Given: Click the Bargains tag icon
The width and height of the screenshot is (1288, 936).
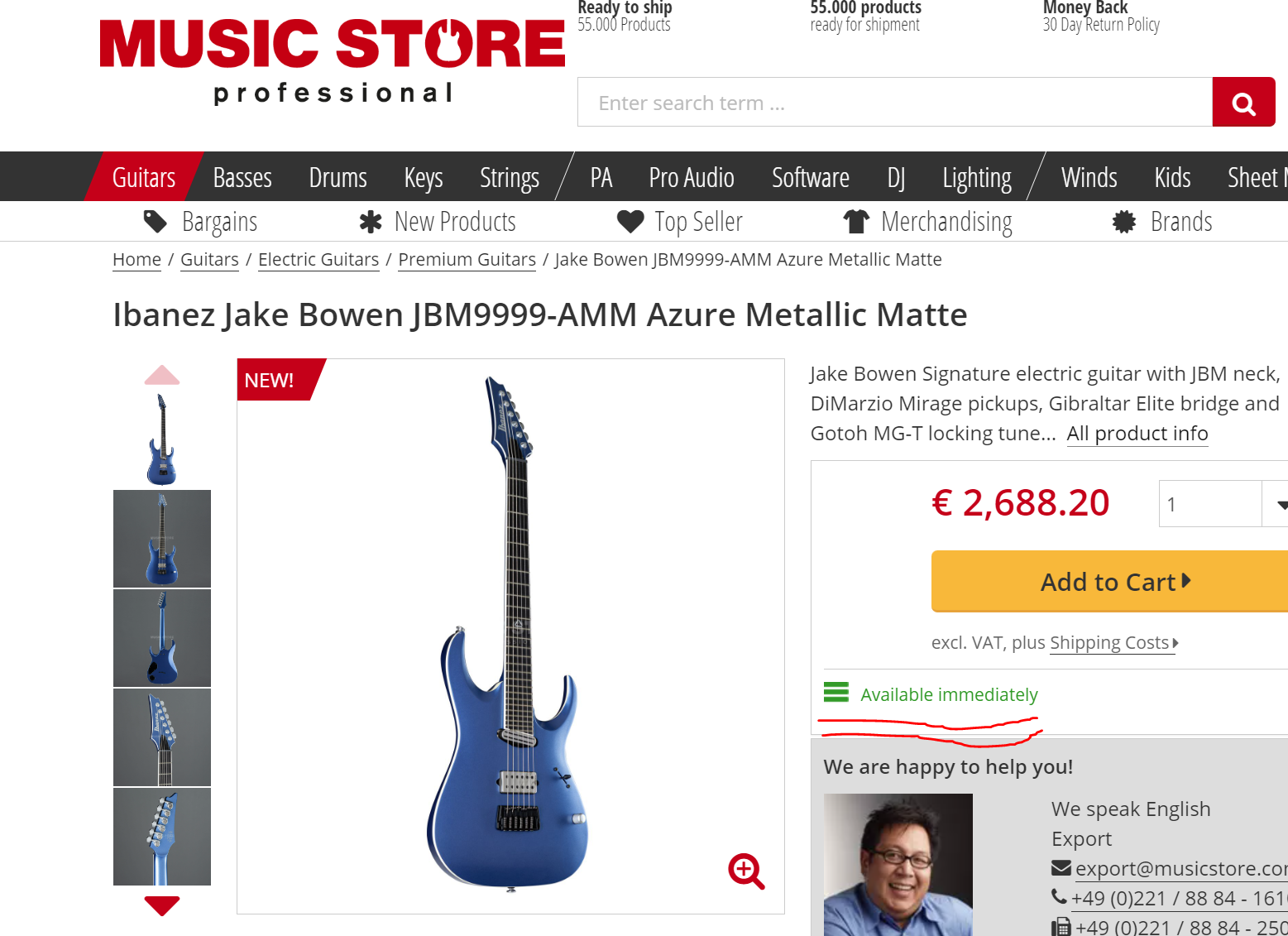Looking at the screenshot, I should click(x=155, y=222).
